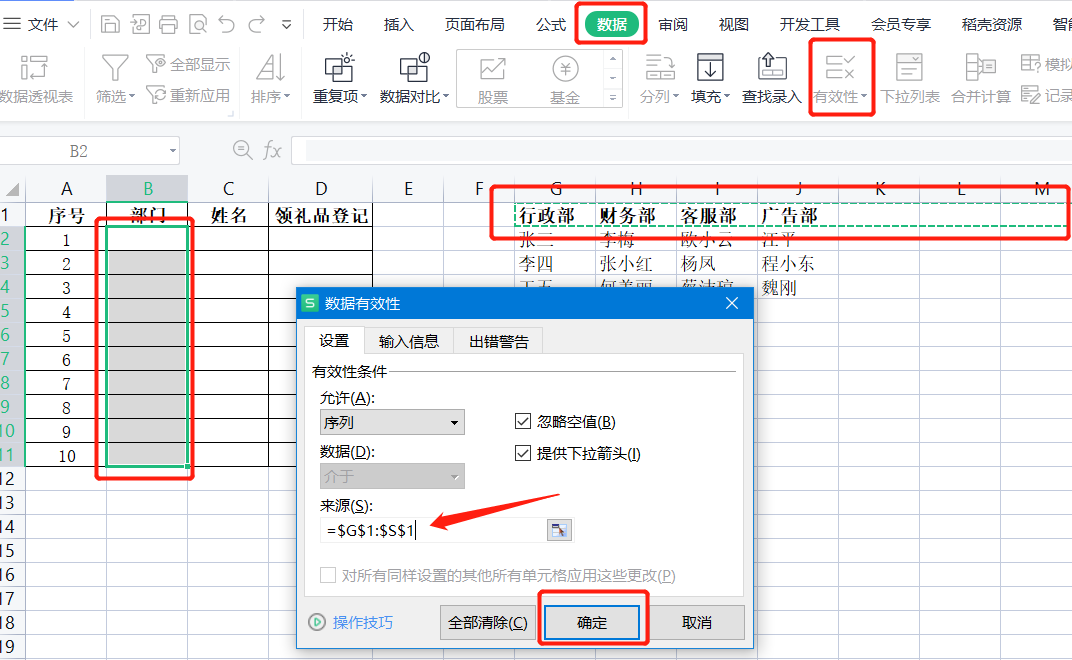Image resolution: width=1072 pixels, height=660 pixels.
Task: Click 重新应用 in the ribbon
Action: point(189,95)
